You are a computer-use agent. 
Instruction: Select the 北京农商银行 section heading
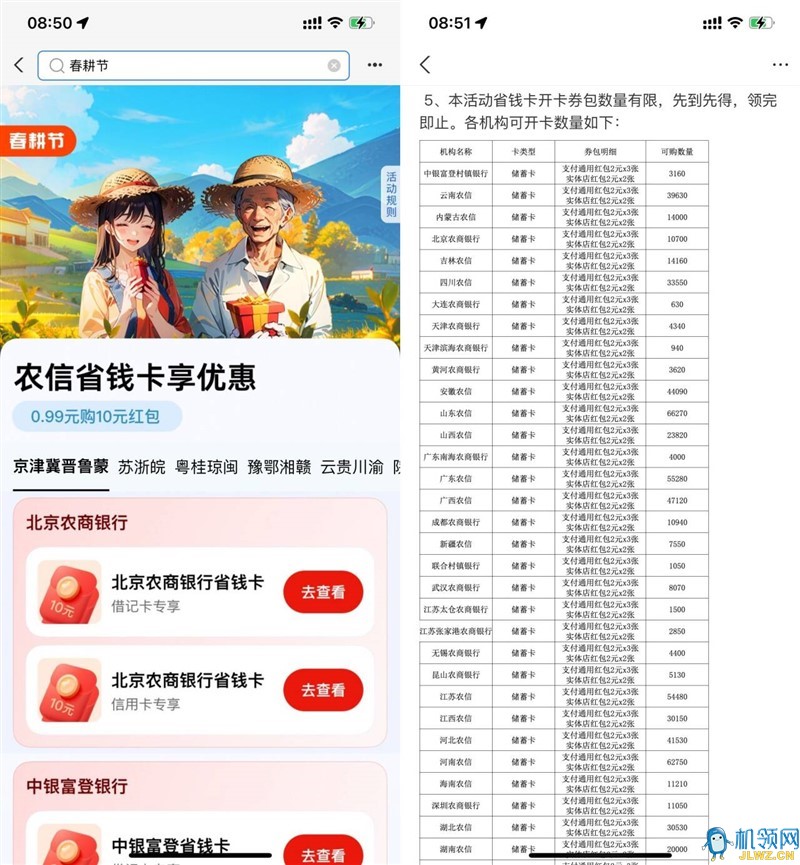pyautogui.click(x=77, y=522)
